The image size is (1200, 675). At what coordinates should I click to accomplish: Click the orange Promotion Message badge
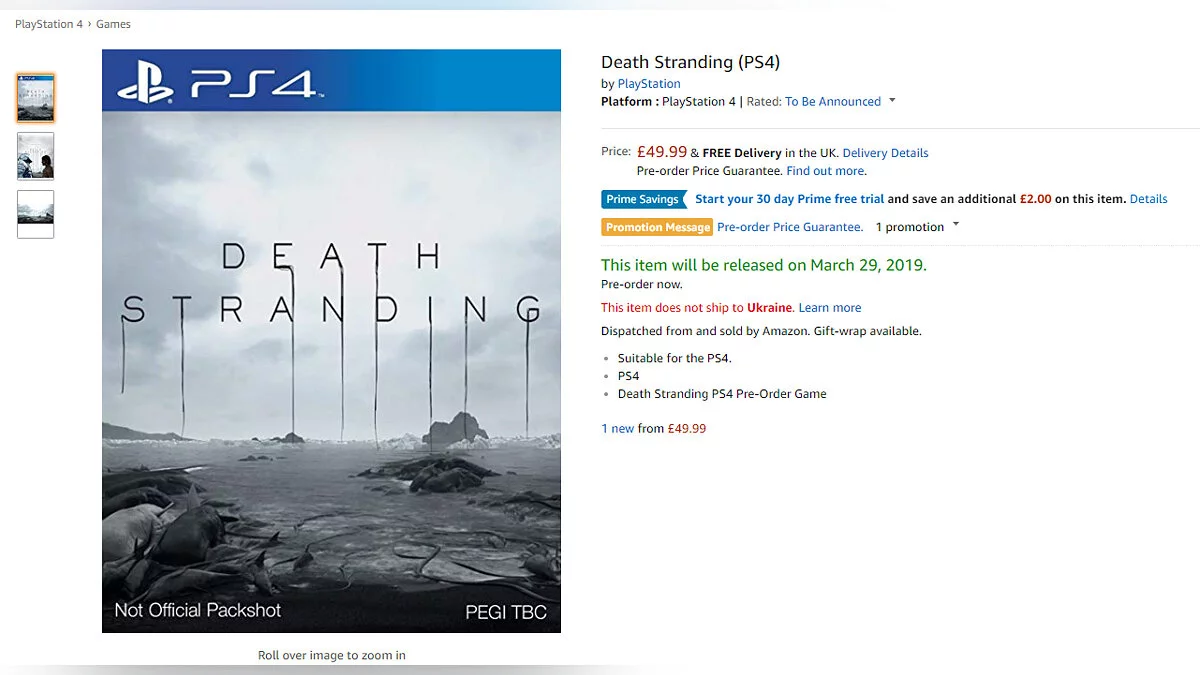pyautogui.click(x=657, y=227)
